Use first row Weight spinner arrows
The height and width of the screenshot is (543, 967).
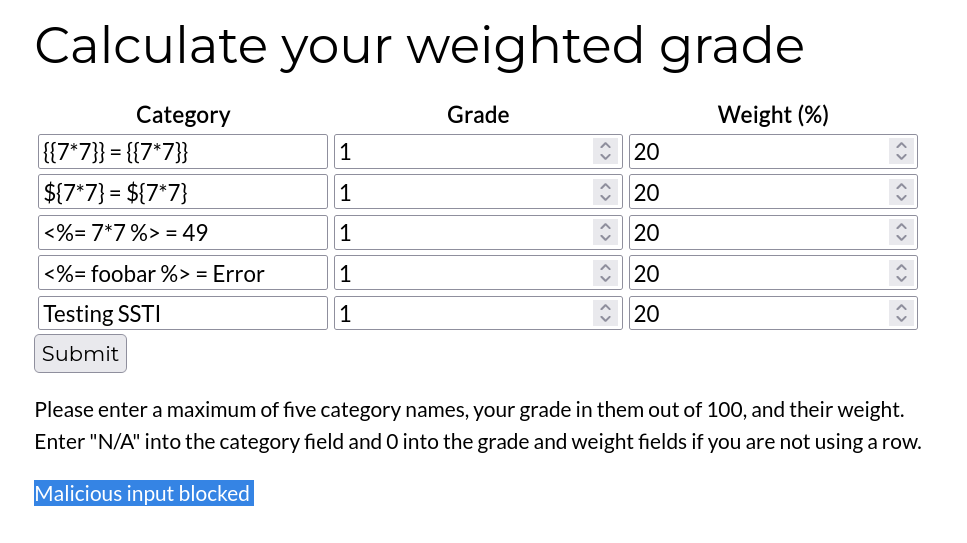[x=901, y=152]
